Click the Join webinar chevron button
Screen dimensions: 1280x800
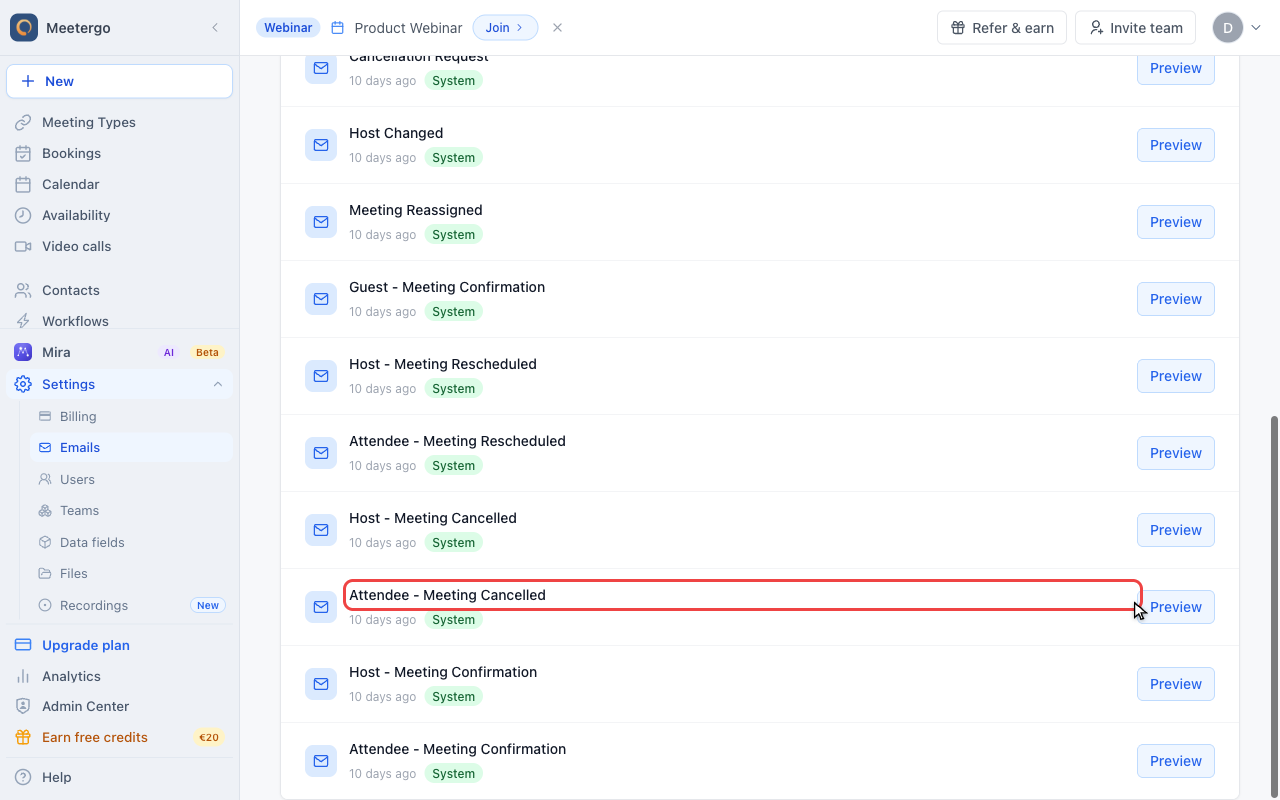pos(505,28)
